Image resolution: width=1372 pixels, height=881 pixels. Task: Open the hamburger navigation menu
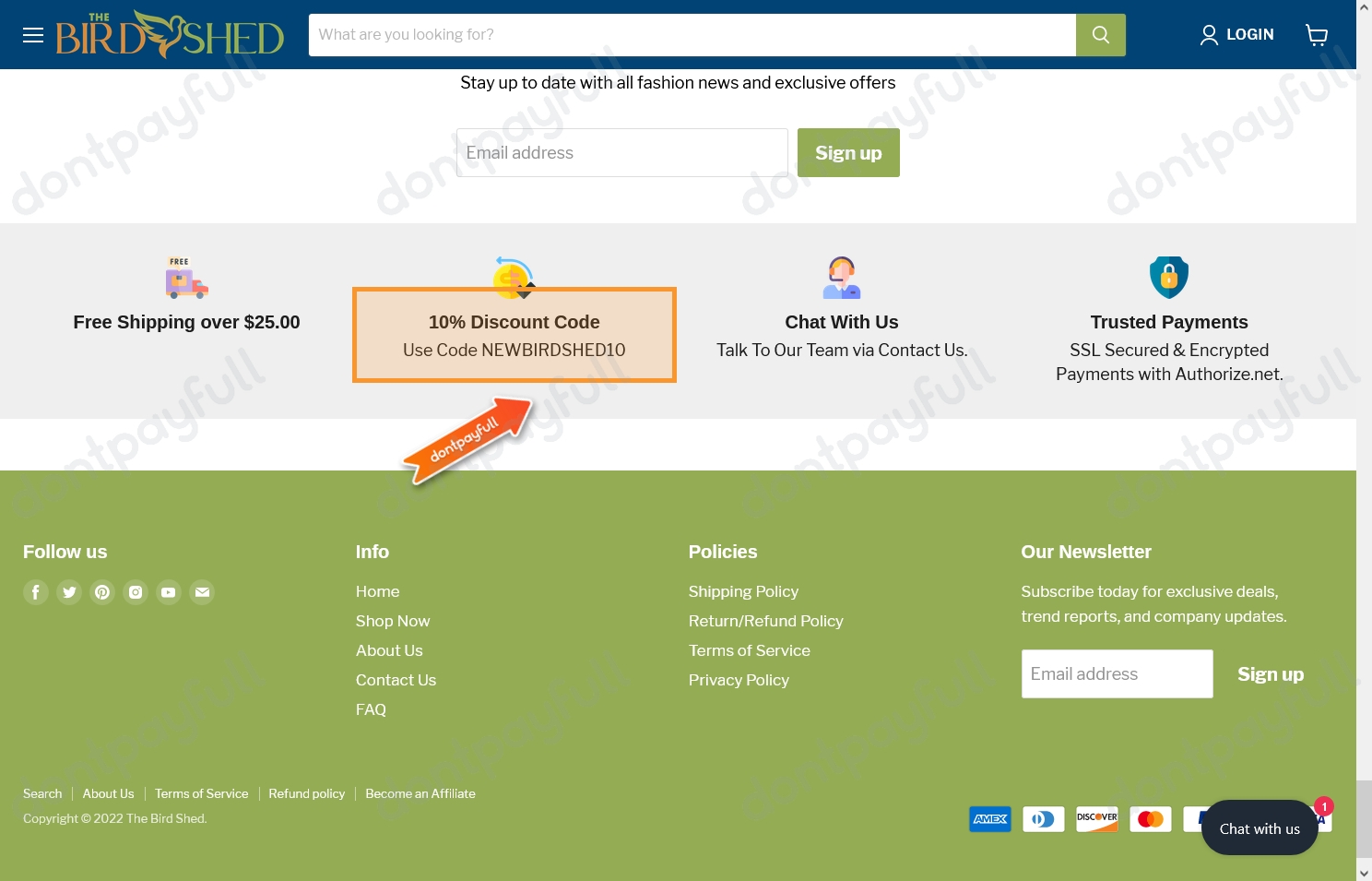click(x=33, y=34)
